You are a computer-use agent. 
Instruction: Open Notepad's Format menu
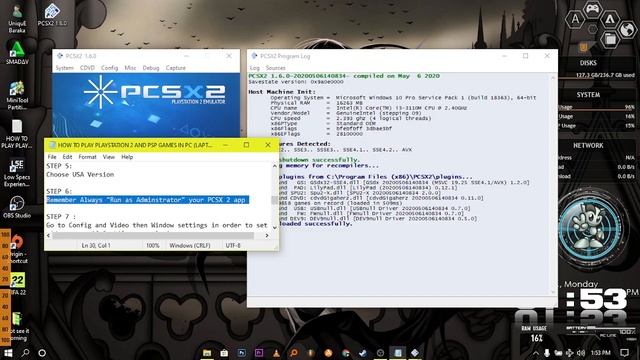[87, 157]
